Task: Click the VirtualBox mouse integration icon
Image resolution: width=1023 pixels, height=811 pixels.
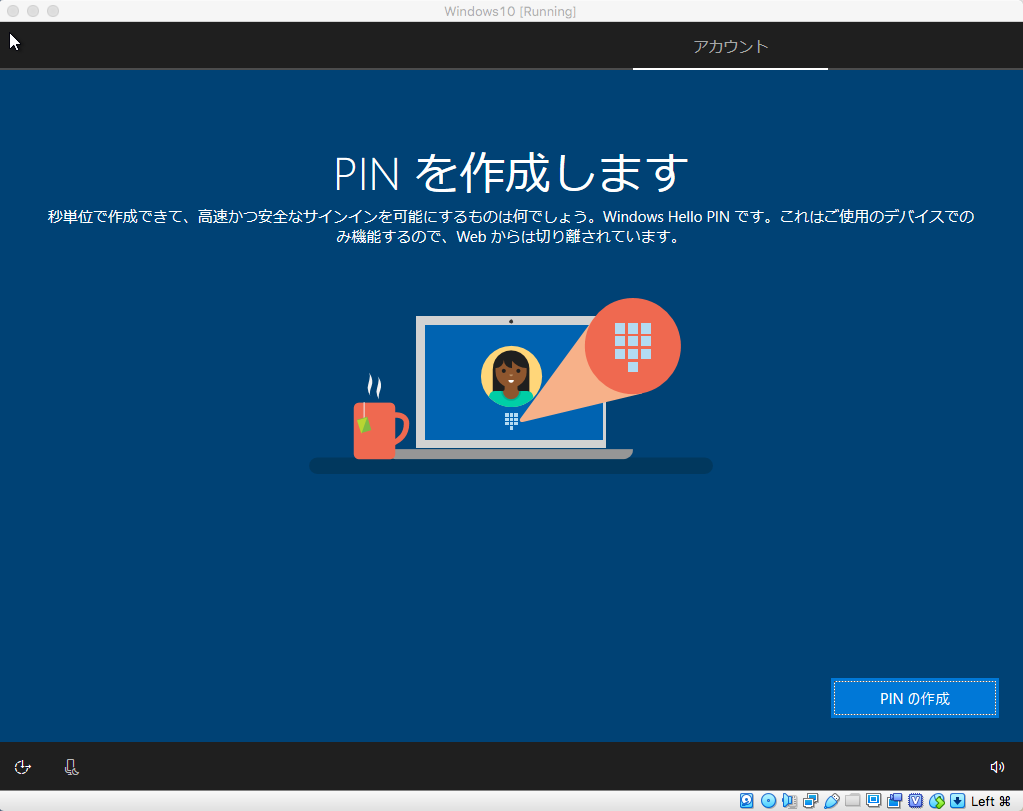Action: click(x=937, y=801)
